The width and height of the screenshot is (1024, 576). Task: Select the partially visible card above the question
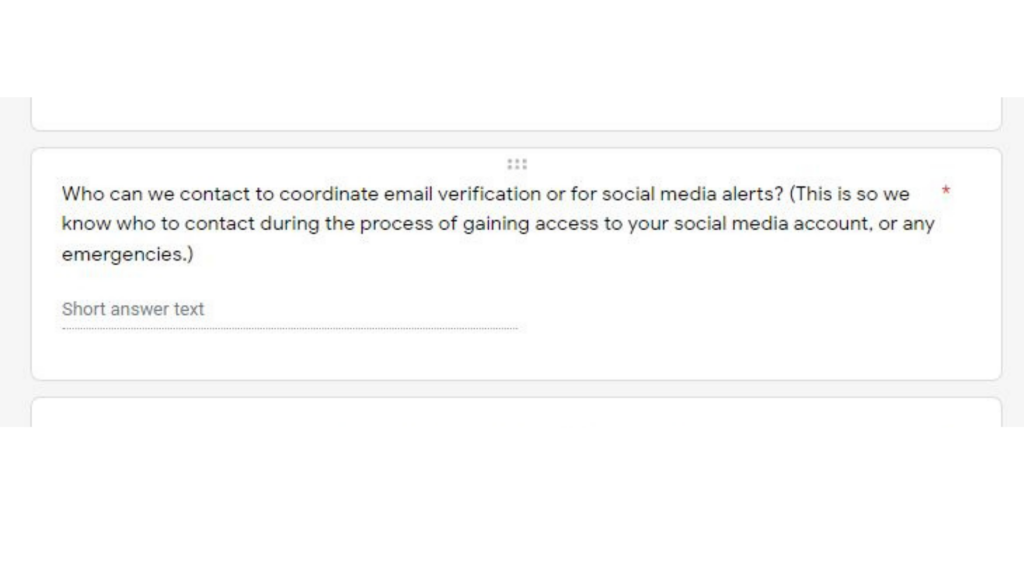tap(516, 114)
